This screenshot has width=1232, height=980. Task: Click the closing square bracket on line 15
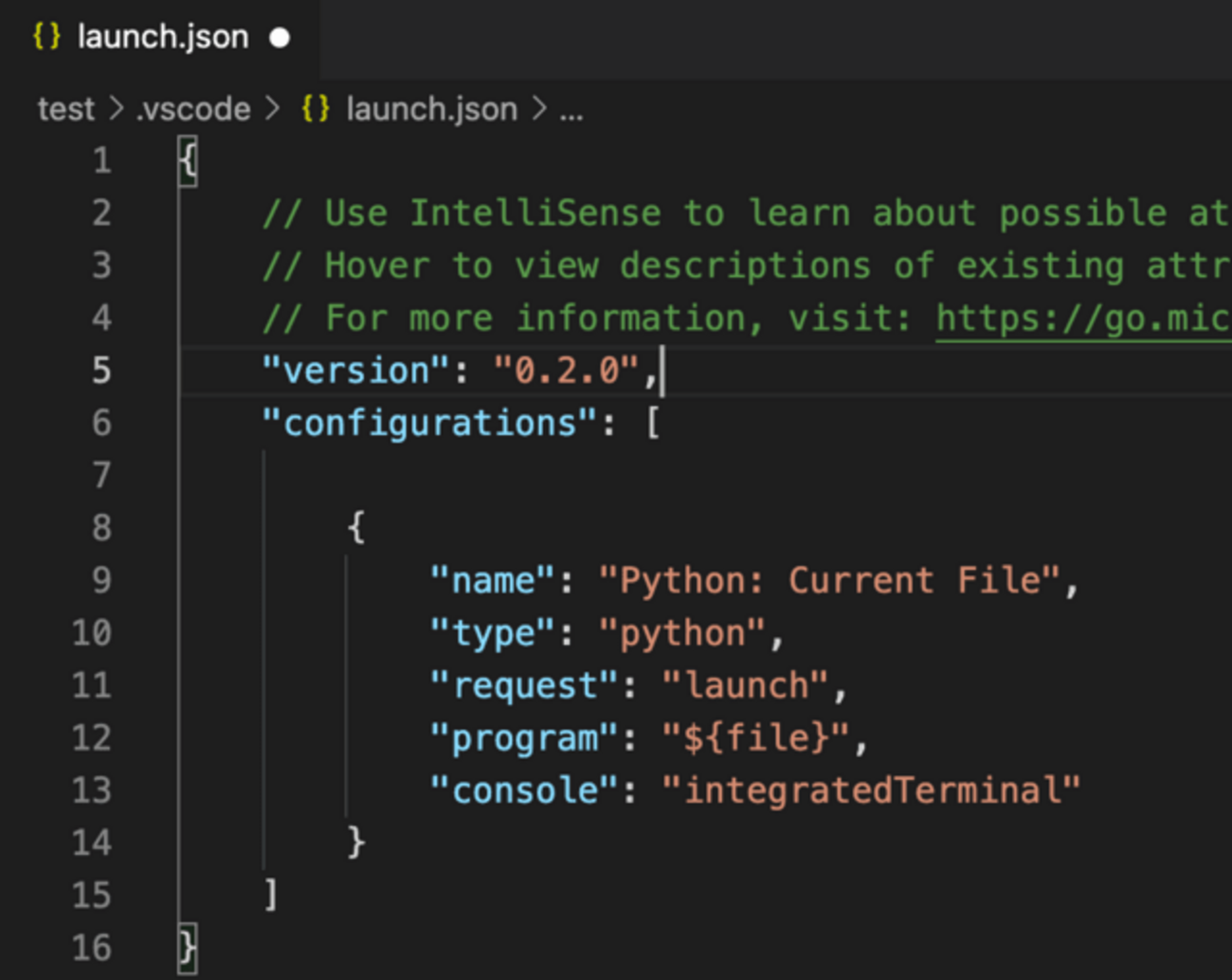271,896
